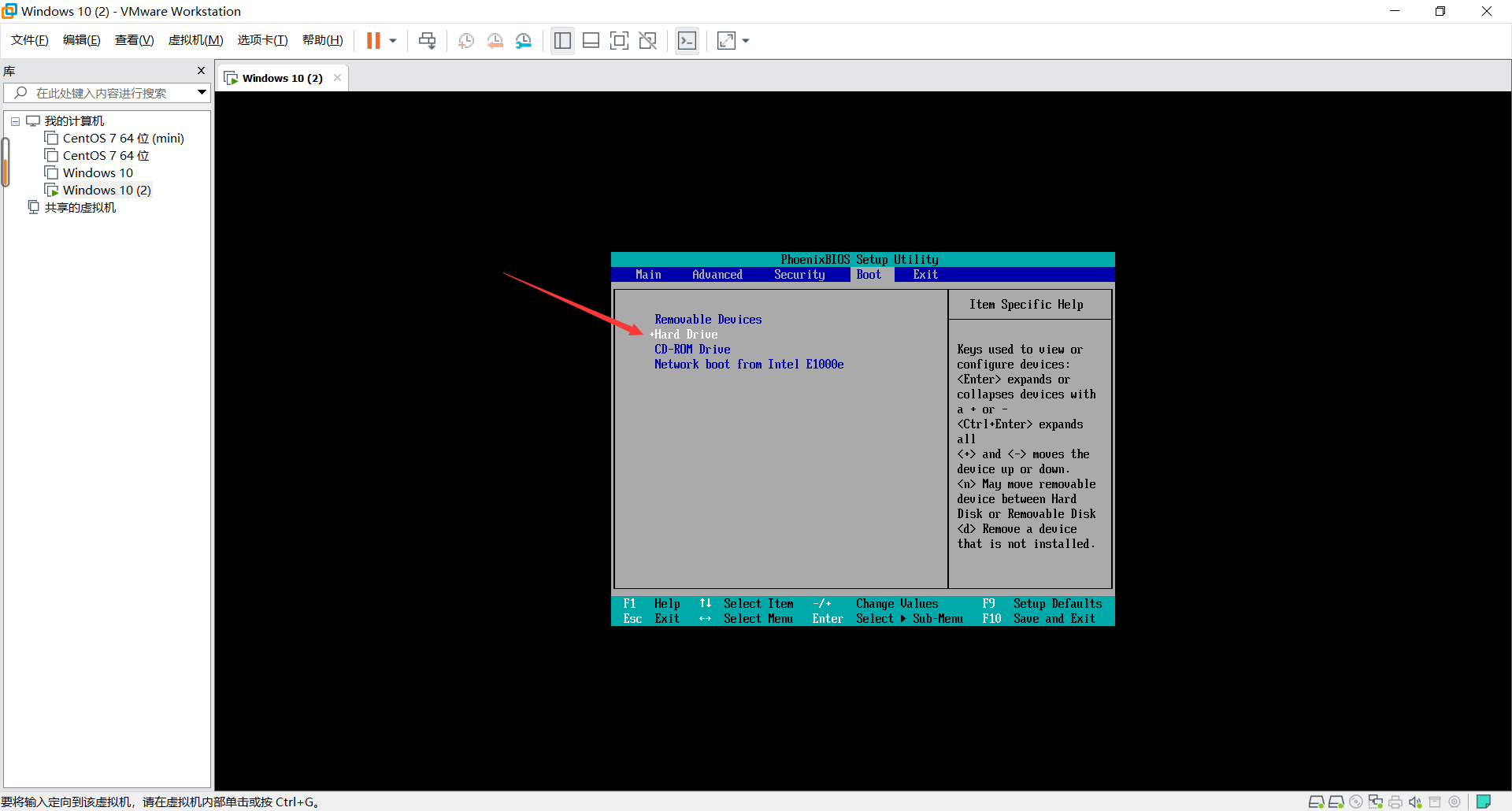Open the 查看(V) menu
Screen dimensions: 1512x811
coord(135,40)
